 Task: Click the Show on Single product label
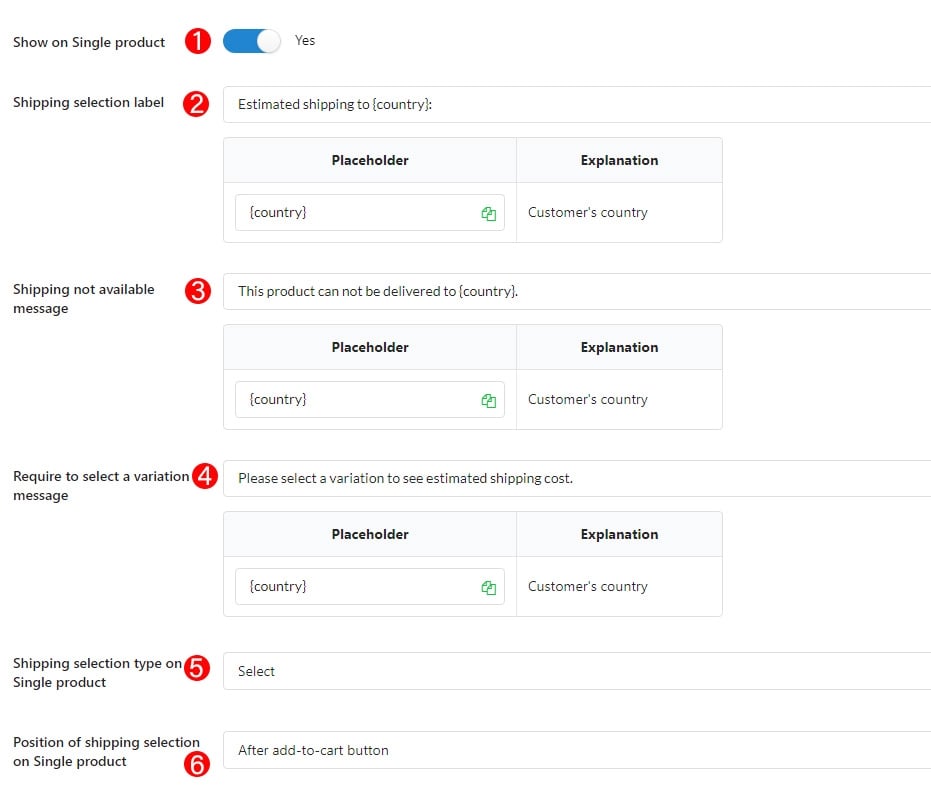(x=89, y=43)
